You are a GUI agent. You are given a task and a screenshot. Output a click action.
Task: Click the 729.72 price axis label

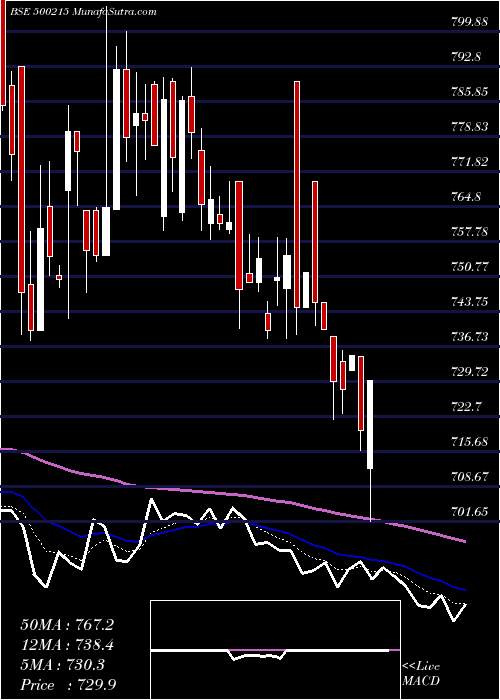(x=469, y=371)
